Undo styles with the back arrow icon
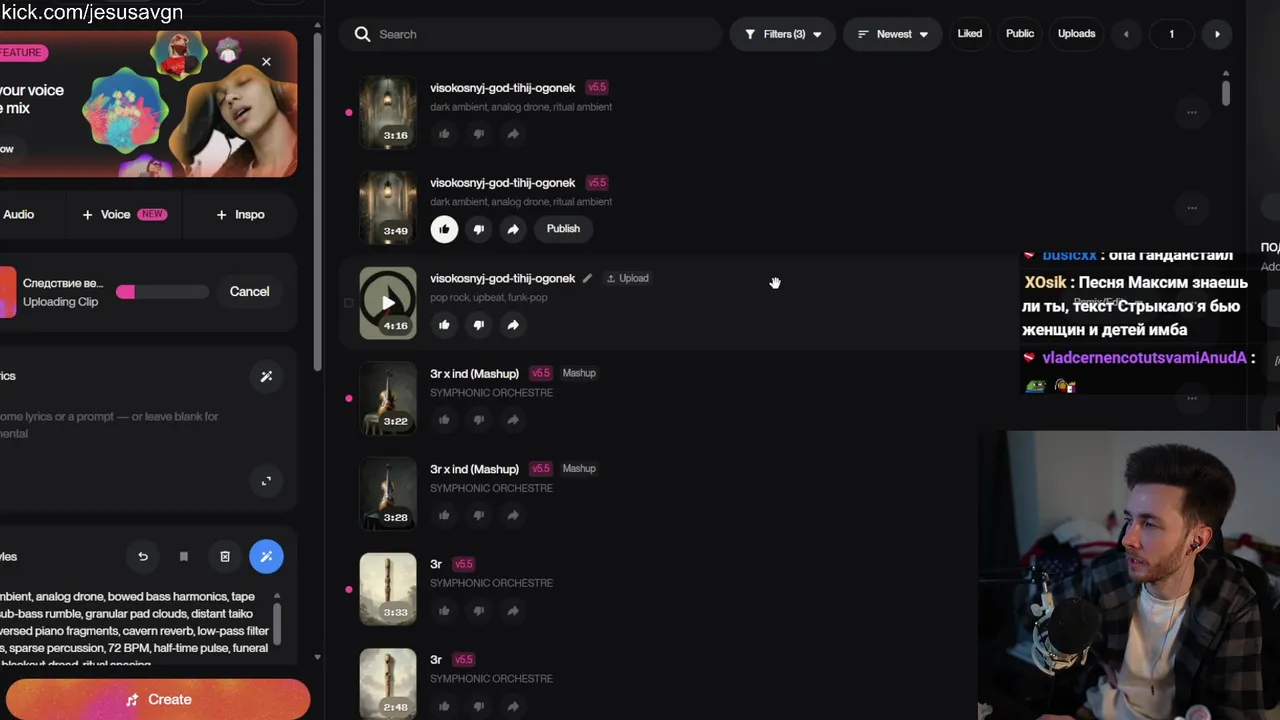This screenshot has height=720, width=1280. (142, 557)
